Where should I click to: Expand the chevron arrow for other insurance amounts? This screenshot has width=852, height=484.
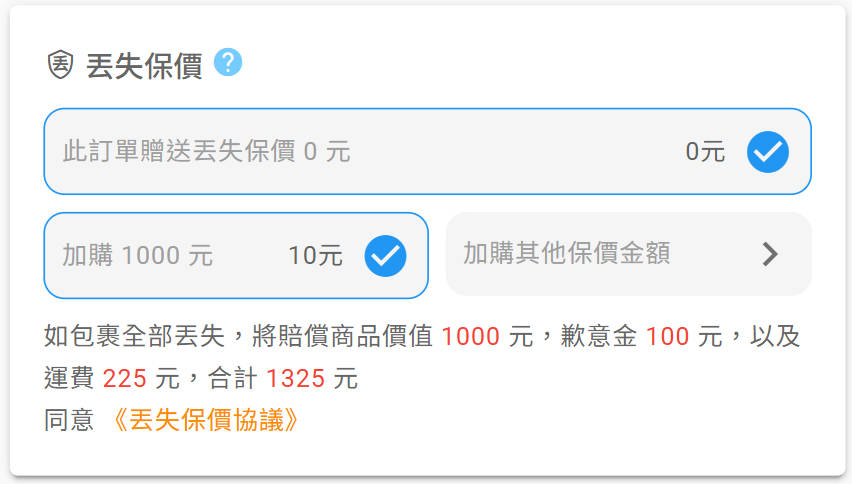coord(770,254)
